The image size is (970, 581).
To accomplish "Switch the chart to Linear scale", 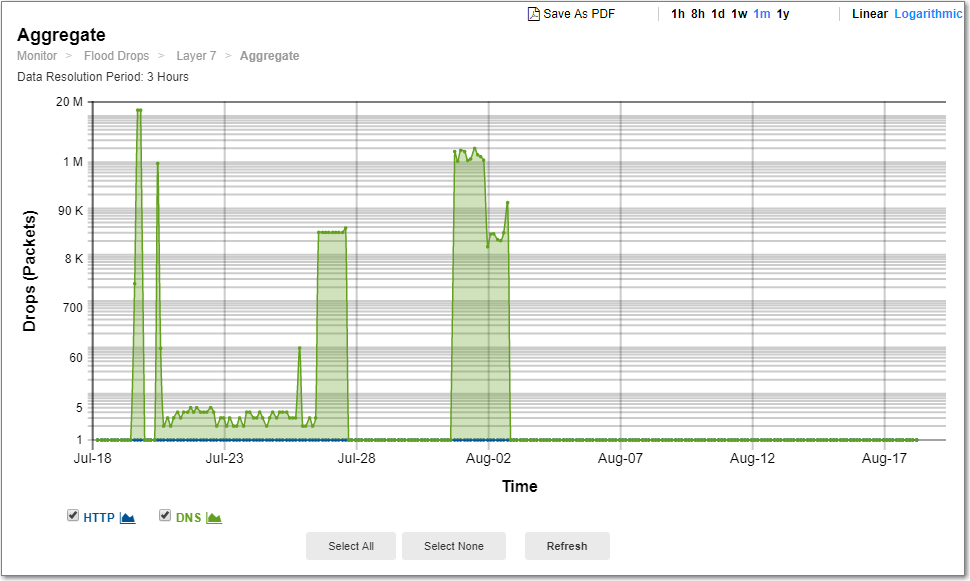I will 870,14.
